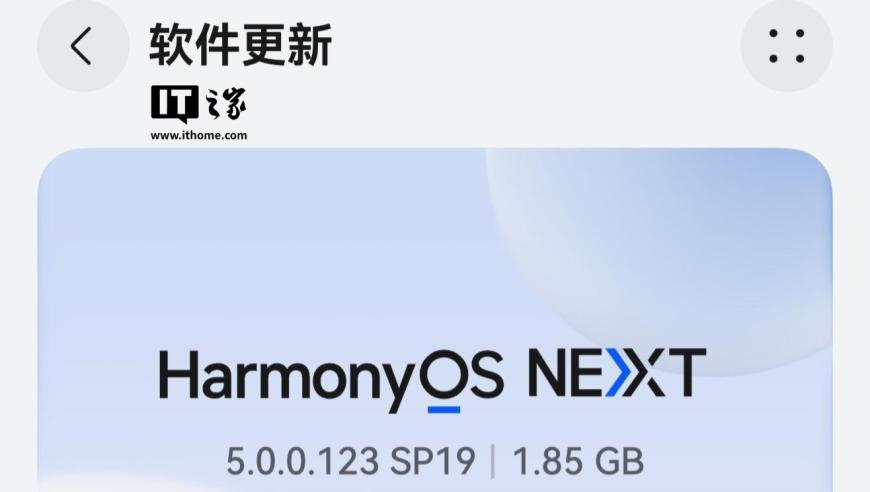The height and width of the screenshot is (492, 870).
Task: Click the SP19 label in version string
Action: click(433, 461)
